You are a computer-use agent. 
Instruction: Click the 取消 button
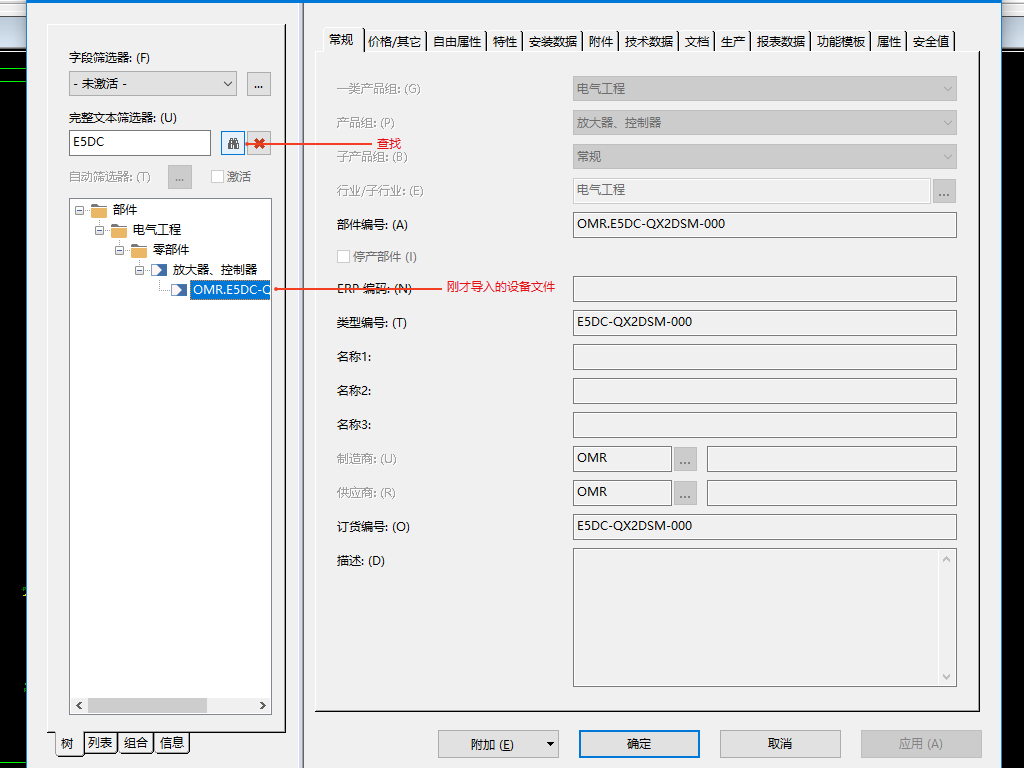[780, 744]
